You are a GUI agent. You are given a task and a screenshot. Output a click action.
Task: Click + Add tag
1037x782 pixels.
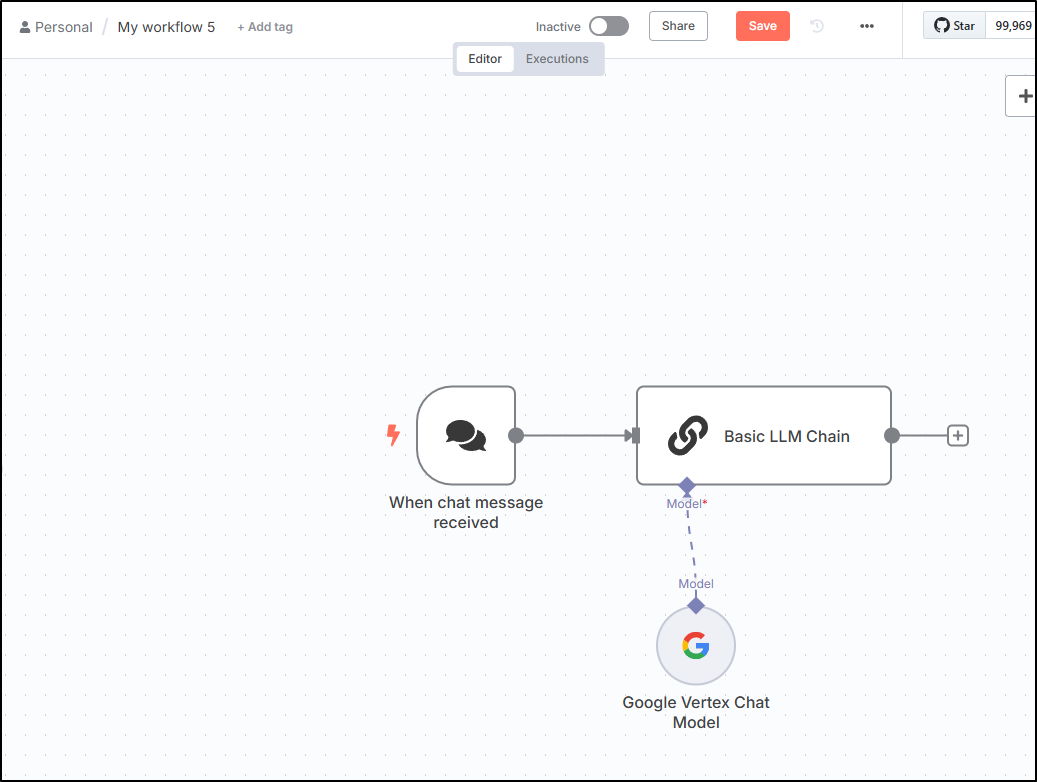tap(265, 27)
